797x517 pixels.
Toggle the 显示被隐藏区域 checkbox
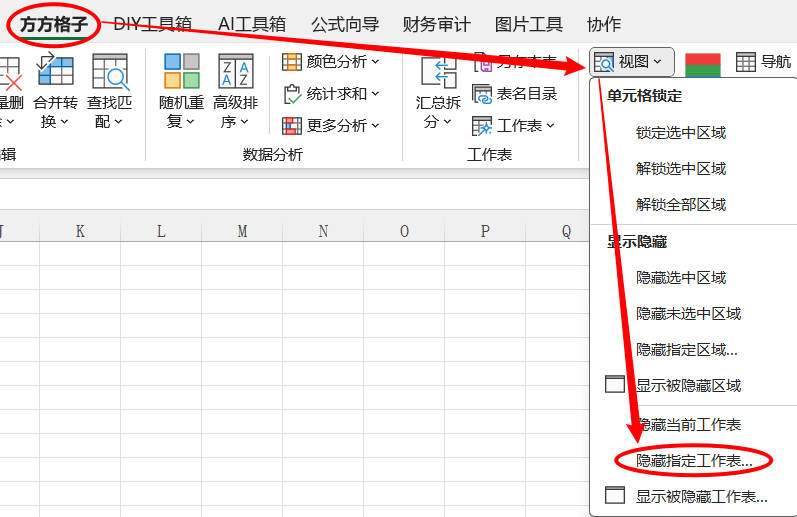pyautogui.click(x=615, y=385)
